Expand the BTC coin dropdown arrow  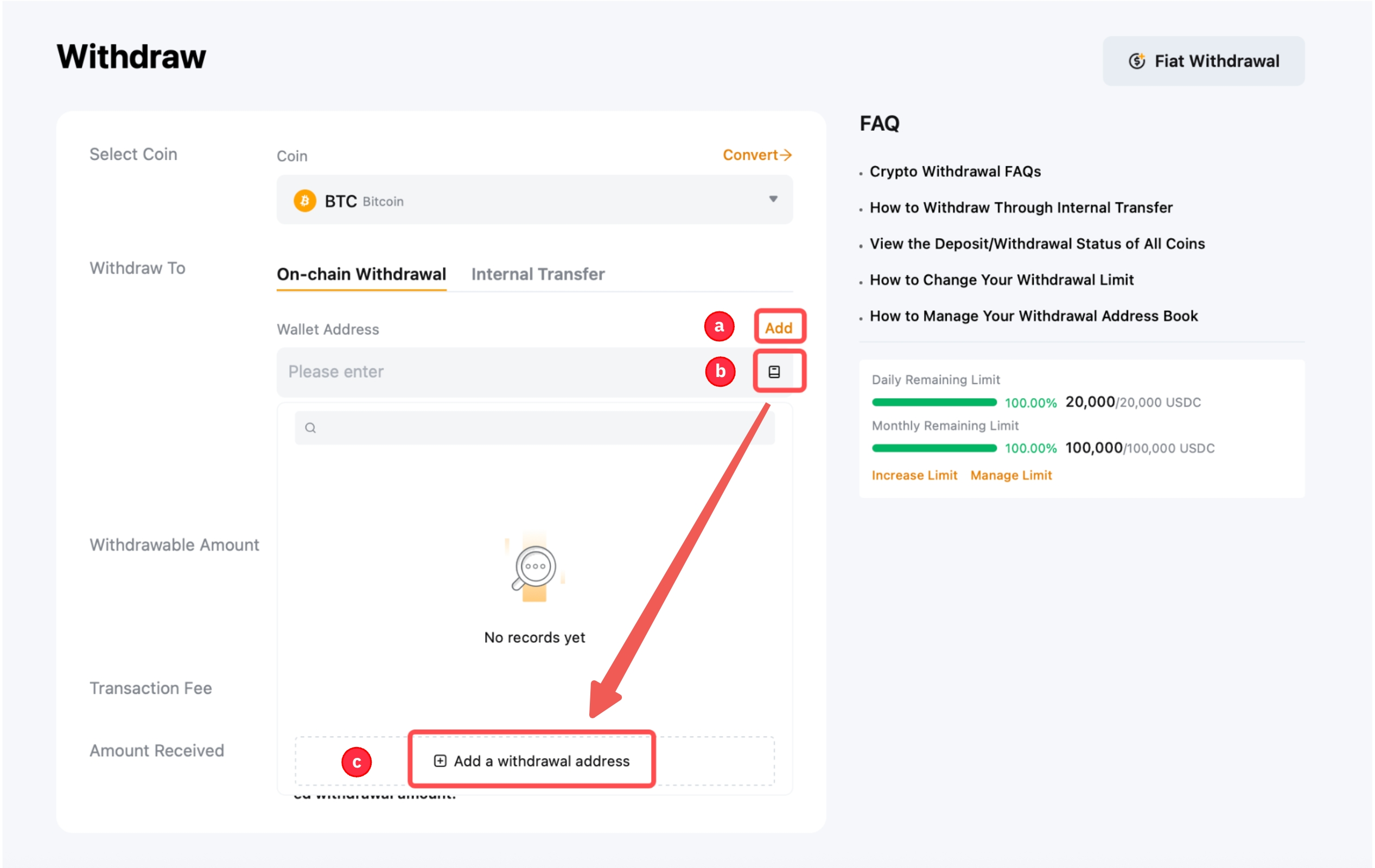[773, 199]
